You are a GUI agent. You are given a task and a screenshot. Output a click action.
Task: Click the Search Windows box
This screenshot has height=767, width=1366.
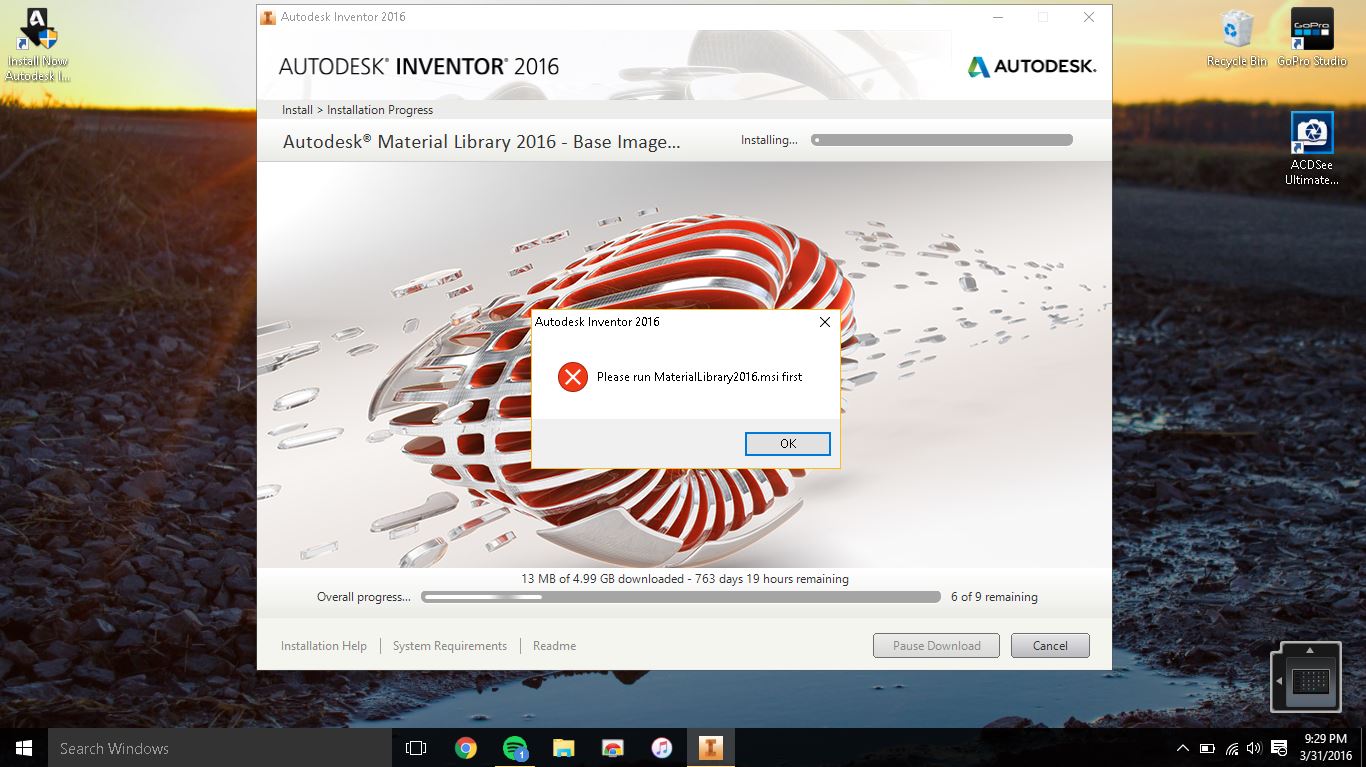[x=220, y=748]
